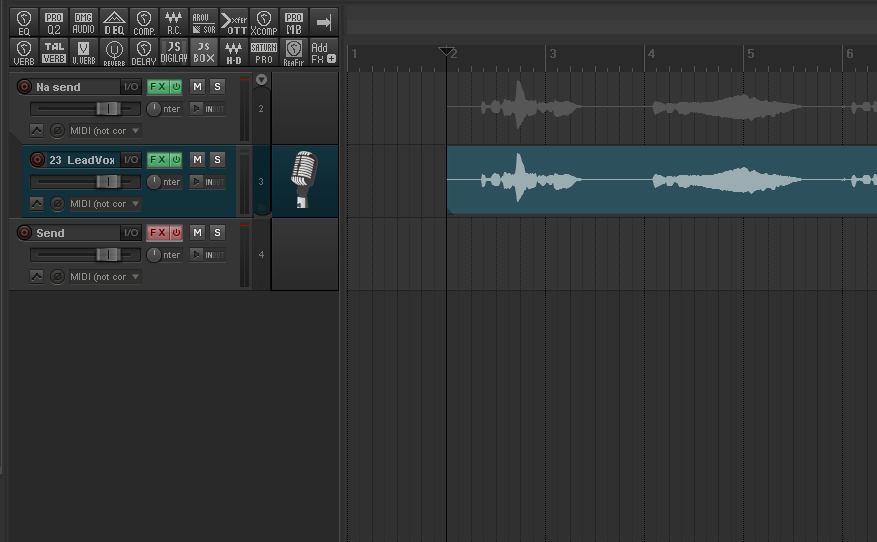The image size is (877, 542).
Task: Open FX chain for Na send
Action: point(158,87)
